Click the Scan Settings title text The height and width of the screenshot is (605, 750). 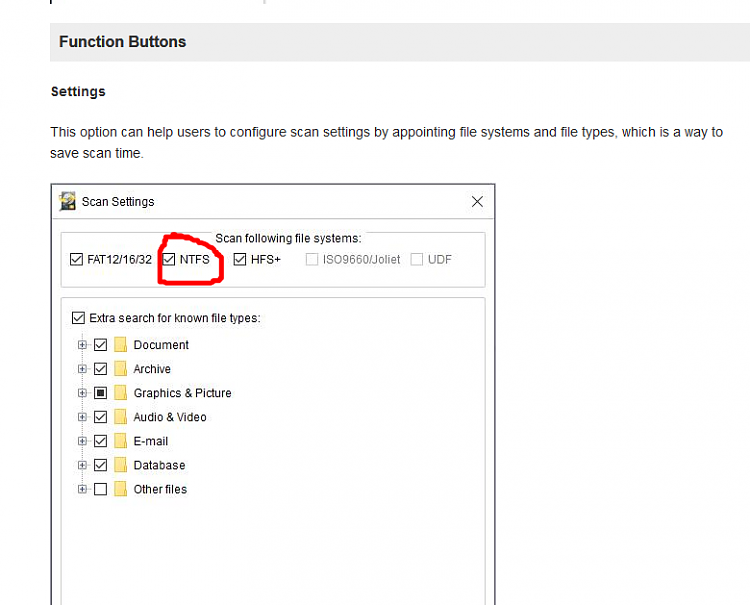pos(118,202)
